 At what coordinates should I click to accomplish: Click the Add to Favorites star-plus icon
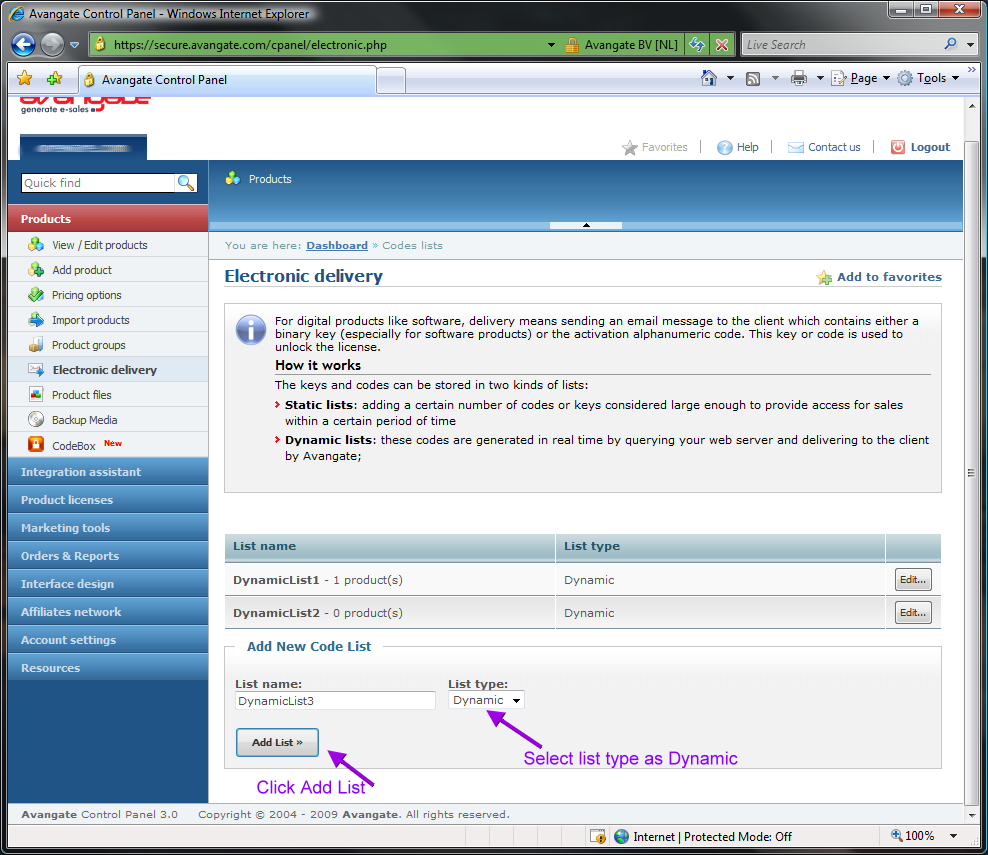[x=55, y=79]
